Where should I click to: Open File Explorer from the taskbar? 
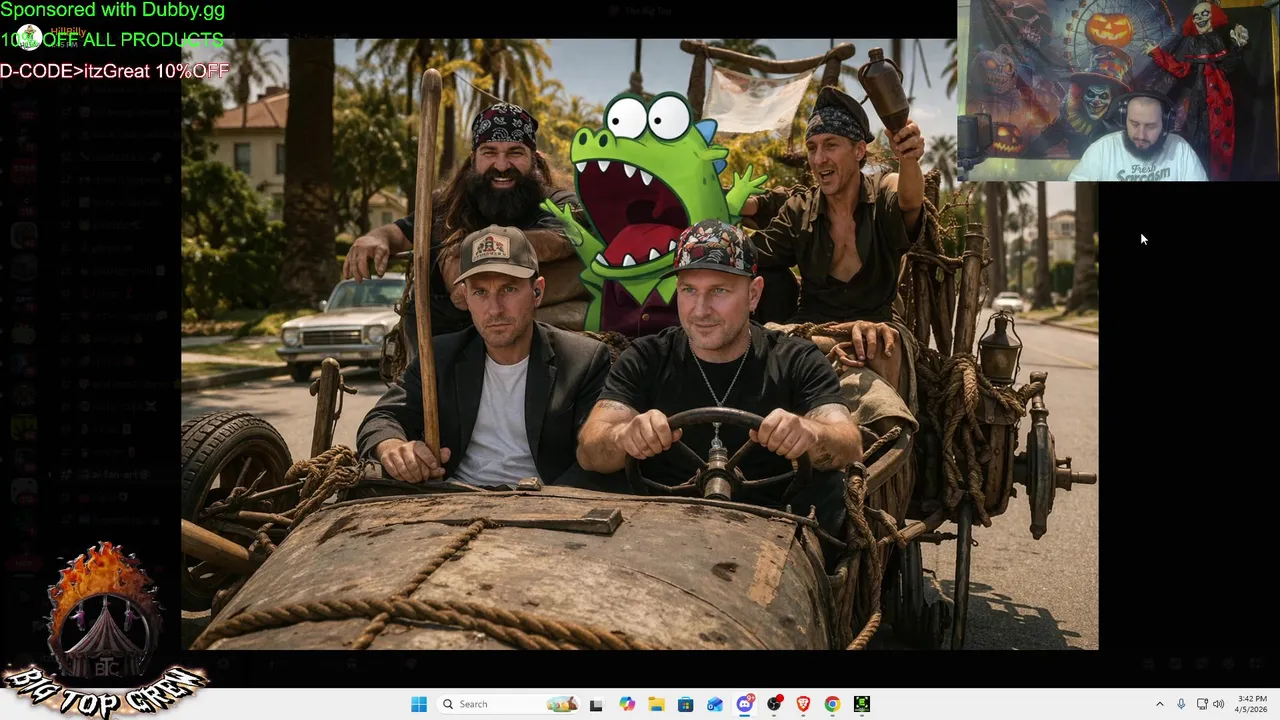click(656, 704)
